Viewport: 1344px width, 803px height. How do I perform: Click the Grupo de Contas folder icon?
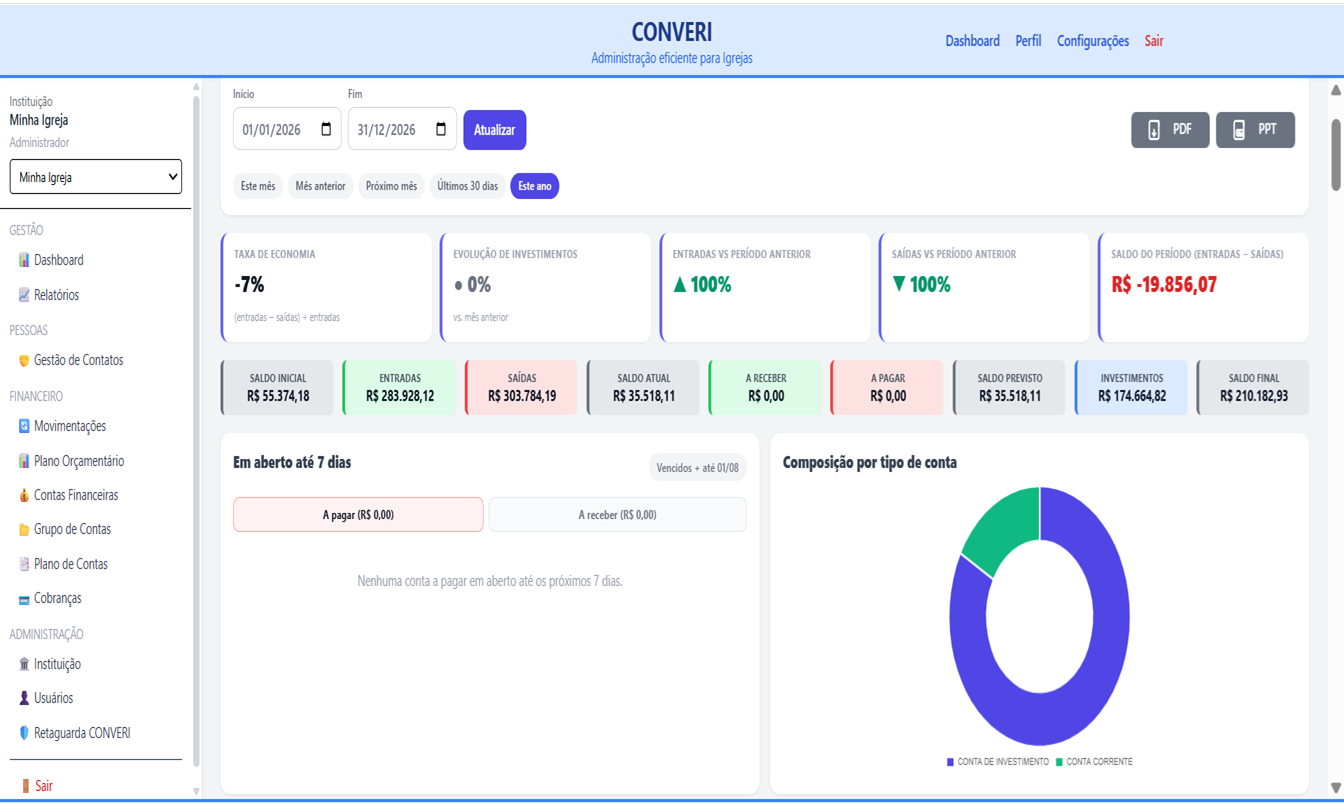pyautogui.click(x=24, y=529)
